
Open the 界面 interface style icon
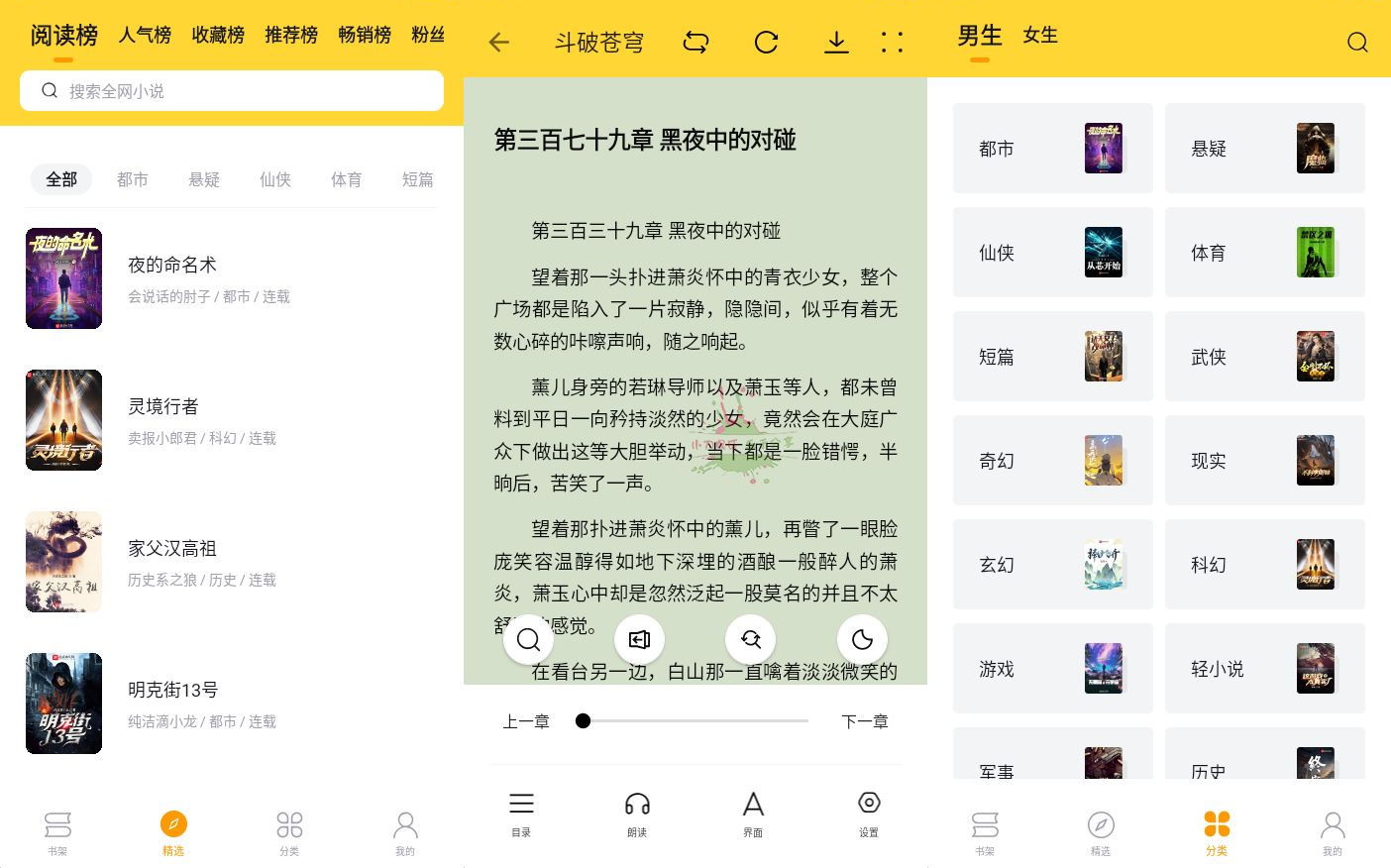pyautogui.click(x=752, y=813)
